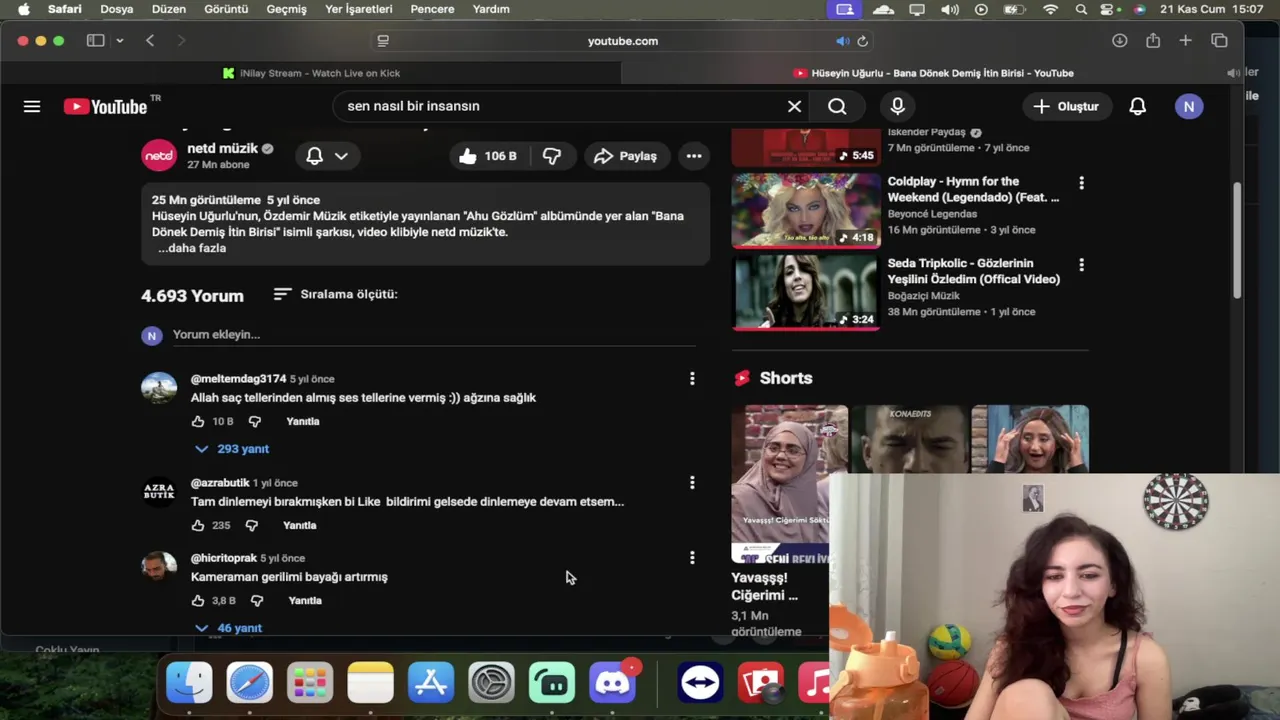This screenshot has width=1280, height=720.
Task: Reply to @meltemdag3174 comment
Action: pyautogui.click(x=303, y=421)
